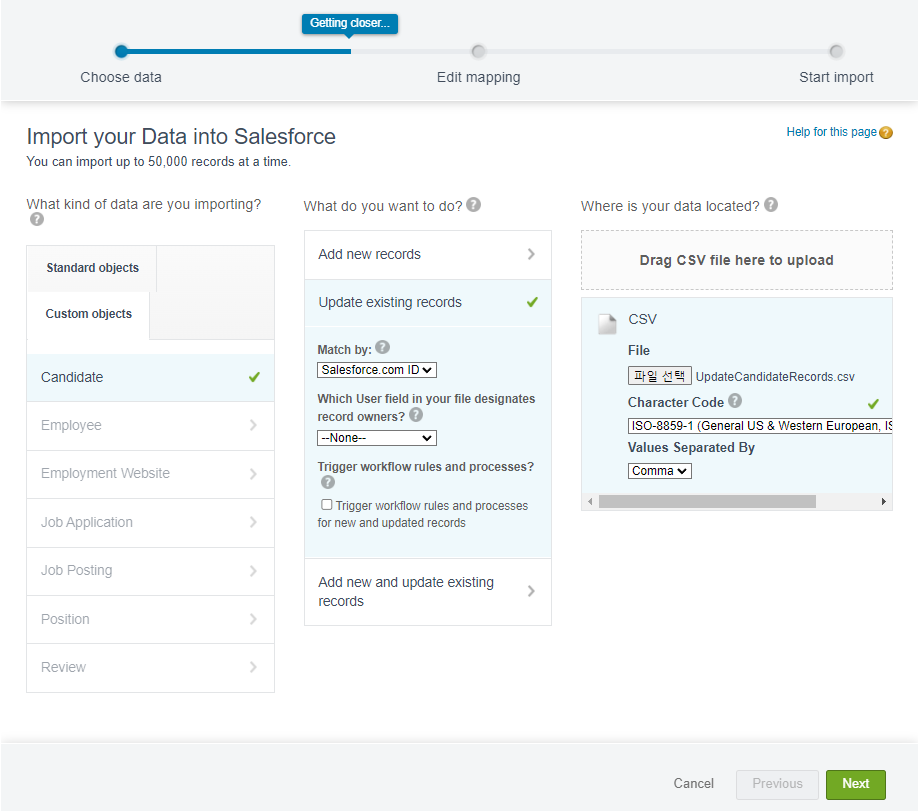
Task: Enable the trigger workflow rules checkbox
Action: click(x=327, y=505)
